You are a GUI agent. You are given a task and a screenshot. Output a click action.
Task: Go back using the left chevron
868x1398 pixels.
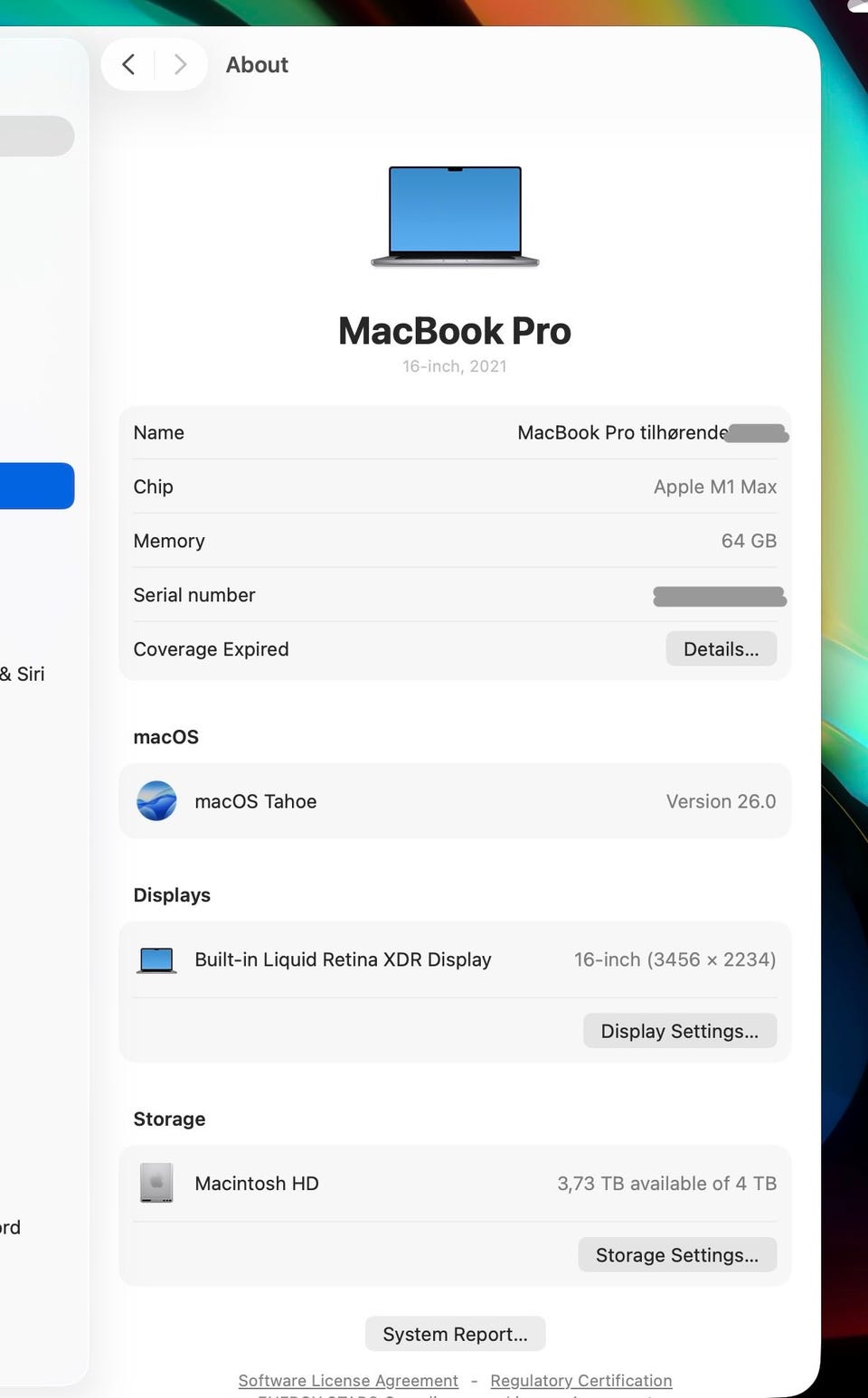[x=128, y=64]
